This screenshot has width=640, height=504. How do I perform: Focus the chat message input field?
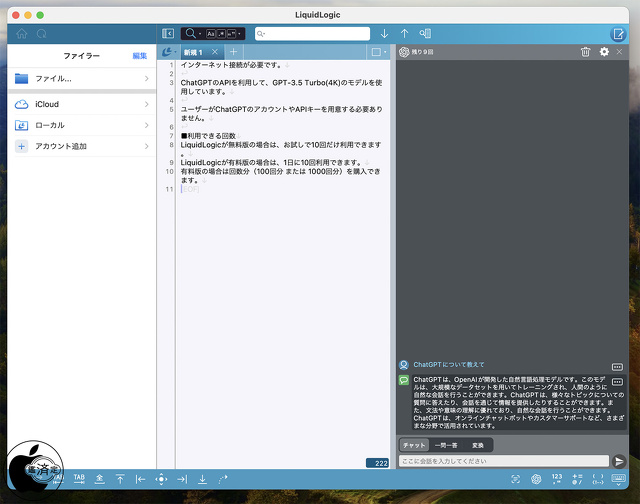[504, 461]
